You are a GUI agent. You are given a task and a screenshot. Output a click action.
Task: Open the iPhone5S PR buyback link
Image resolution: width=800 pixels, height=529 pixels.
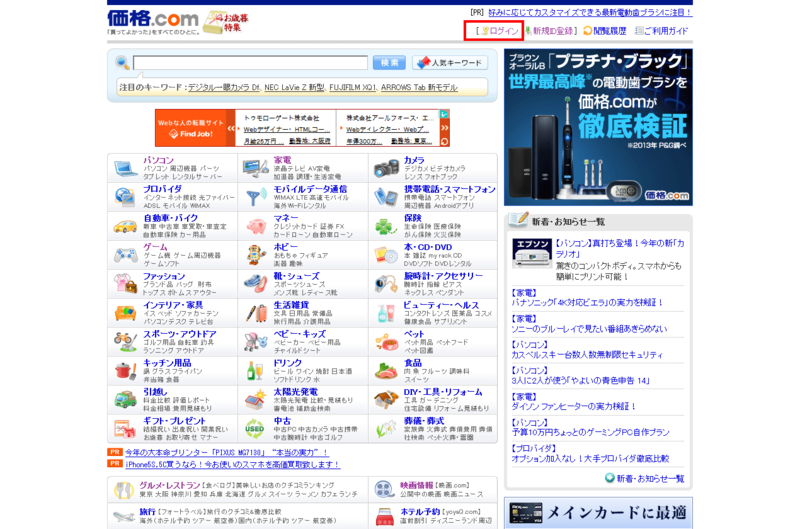coord(232,464)
